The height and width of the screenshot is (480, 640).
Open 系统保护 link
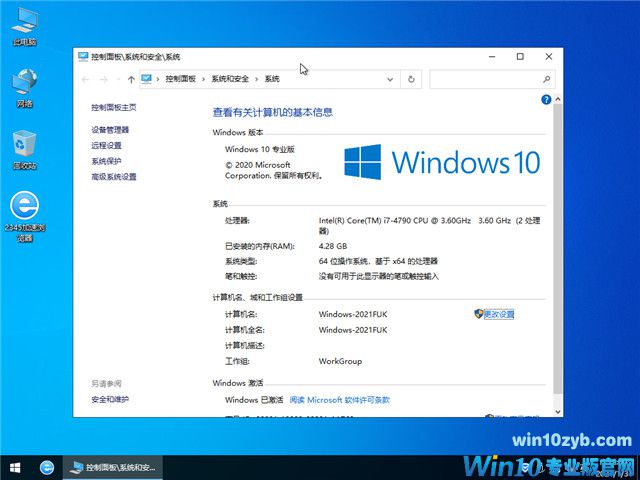pos(106,161)
